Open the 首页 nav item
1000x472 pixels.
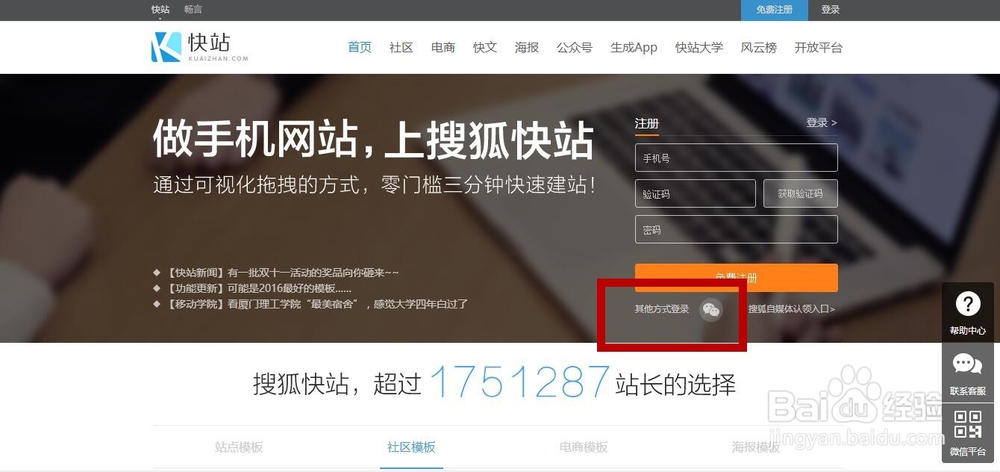pyautogui.click(x=360, y=47)
